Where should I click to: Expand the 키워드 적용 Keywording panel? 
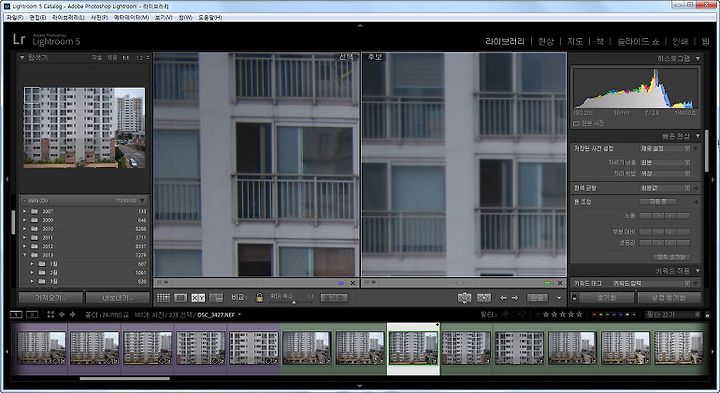tap(698, 271)
